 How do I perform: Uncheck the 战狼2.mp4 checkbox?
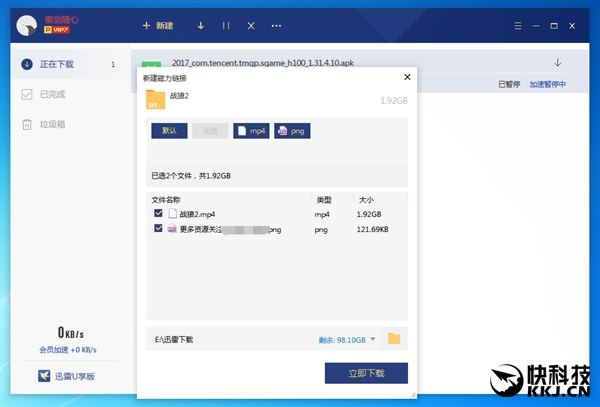(158, 213)
